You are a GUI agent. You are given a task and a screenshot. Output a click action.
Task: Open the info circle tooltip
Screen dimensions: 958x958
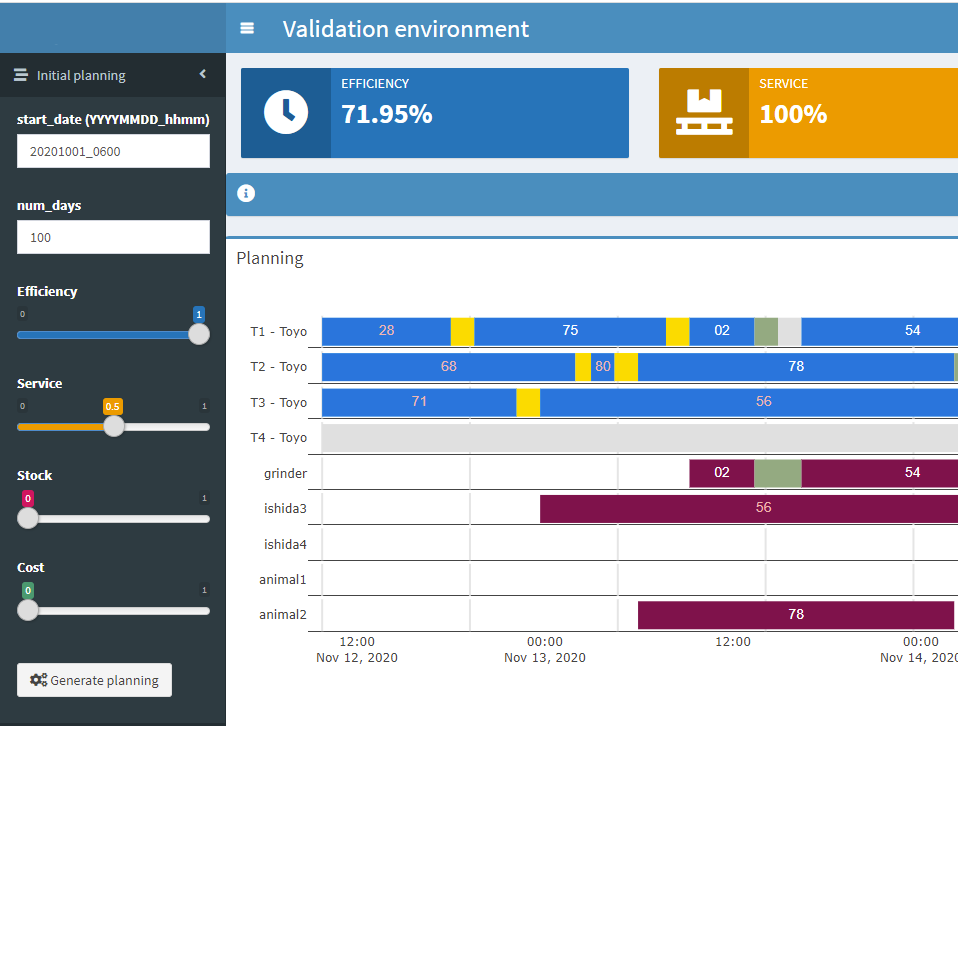(x=246, y=193)
